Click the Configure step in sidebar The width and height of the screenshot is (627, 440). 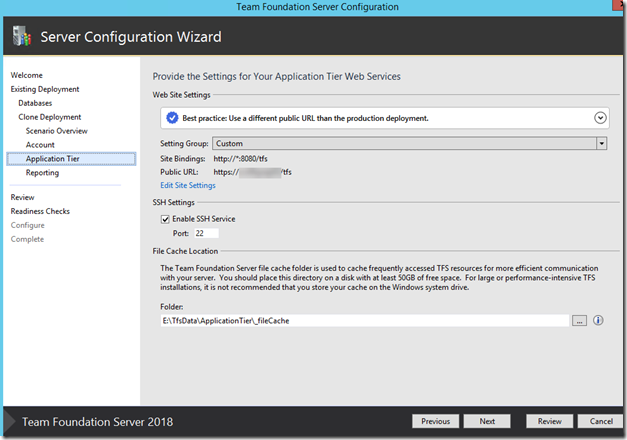28,225
